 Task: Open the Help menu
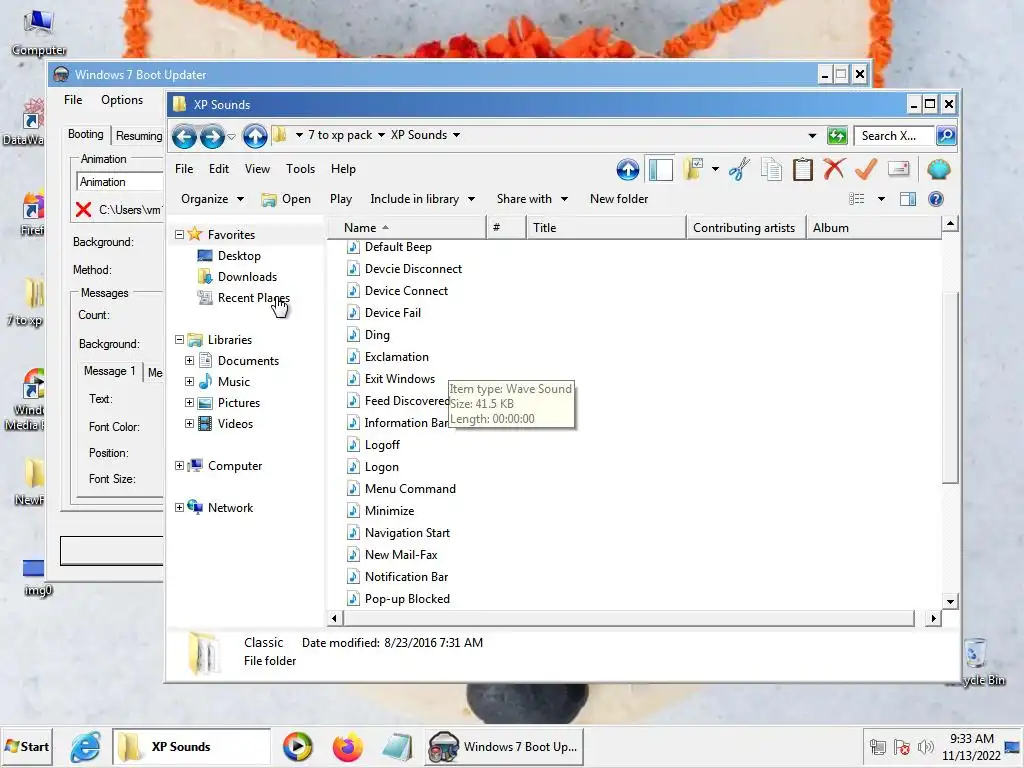pyautogui.click(x=343, y=169)
